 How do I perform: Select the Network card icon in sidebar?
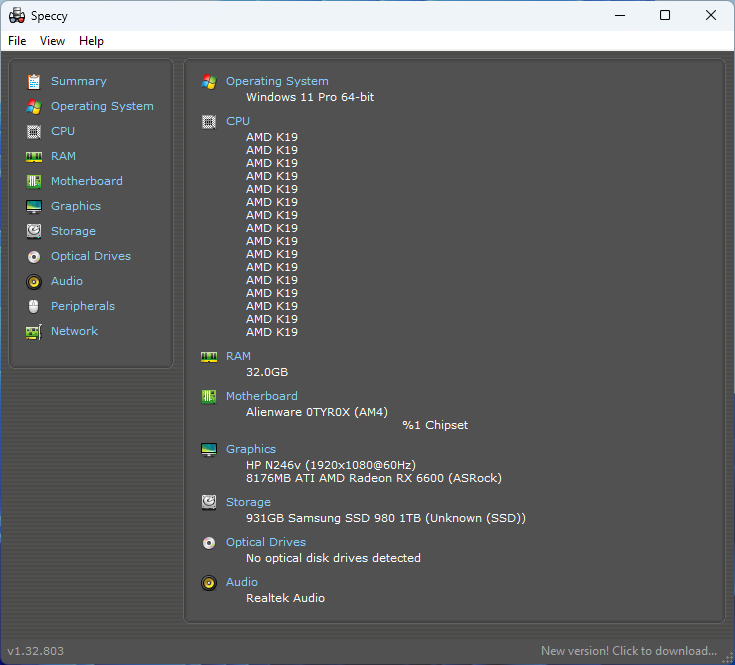(34, 331)
